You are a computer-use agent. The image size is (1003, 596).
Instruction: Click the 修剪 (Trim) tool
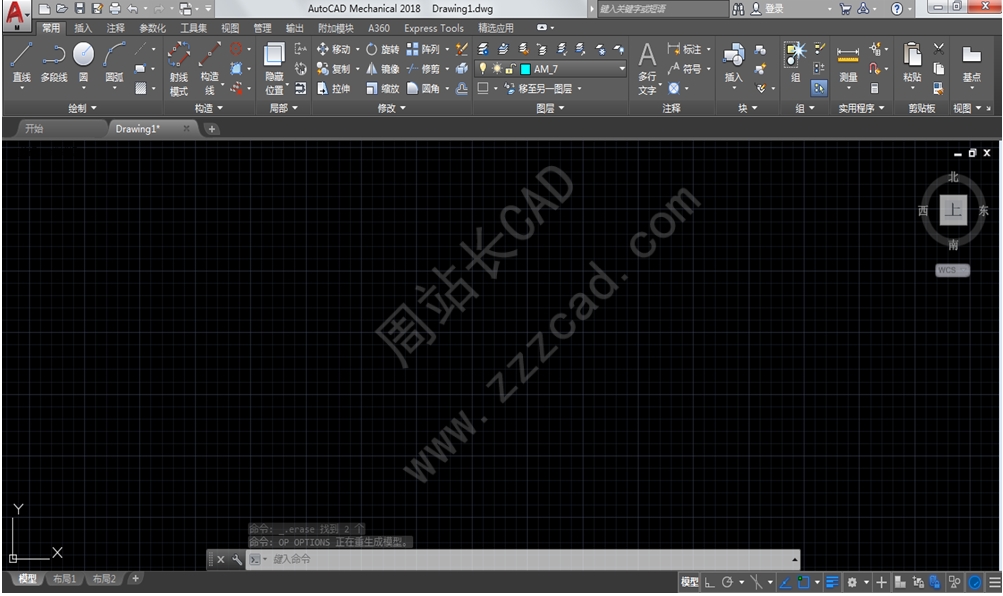[x=423, y=69]
